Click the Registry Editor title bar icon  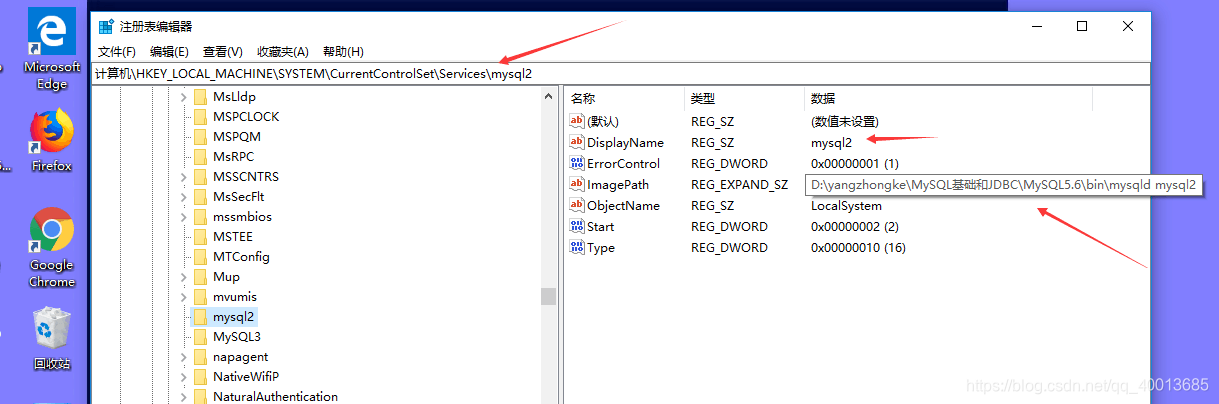pos(106,27)
